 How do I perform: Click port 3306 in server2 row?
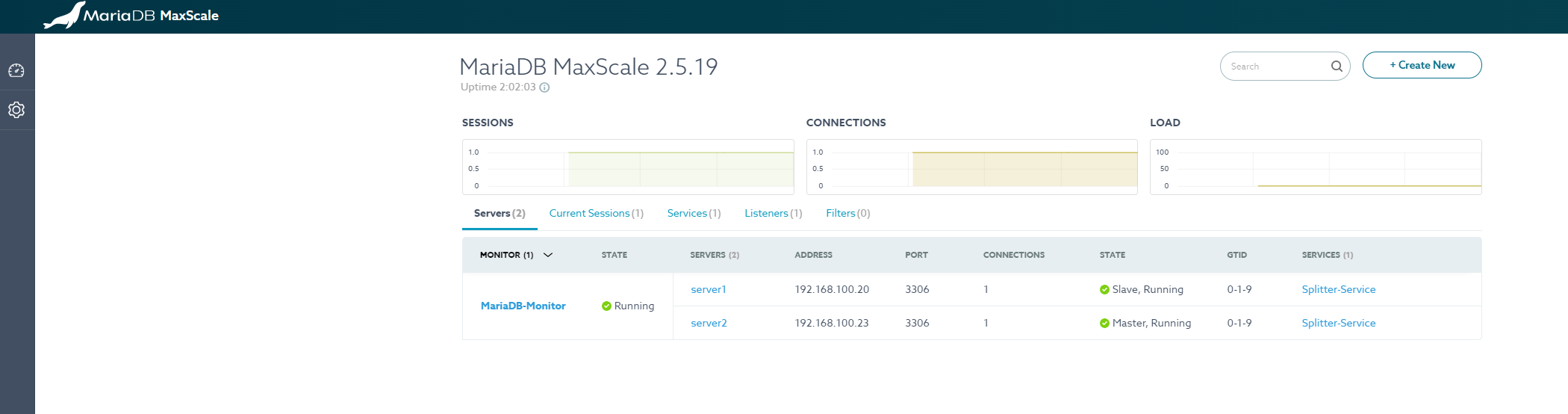tap(917, 323)
